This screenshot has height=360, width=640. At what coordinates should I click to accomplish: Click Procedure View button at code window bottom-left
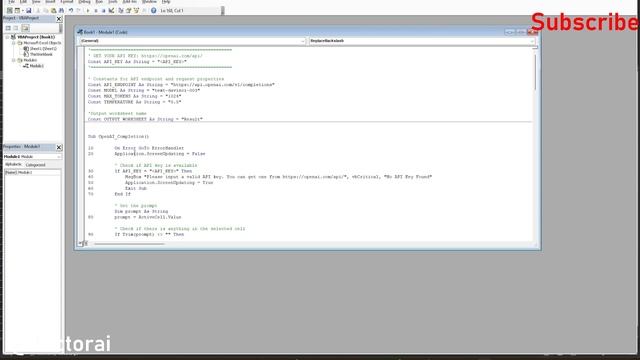[80, 243]
